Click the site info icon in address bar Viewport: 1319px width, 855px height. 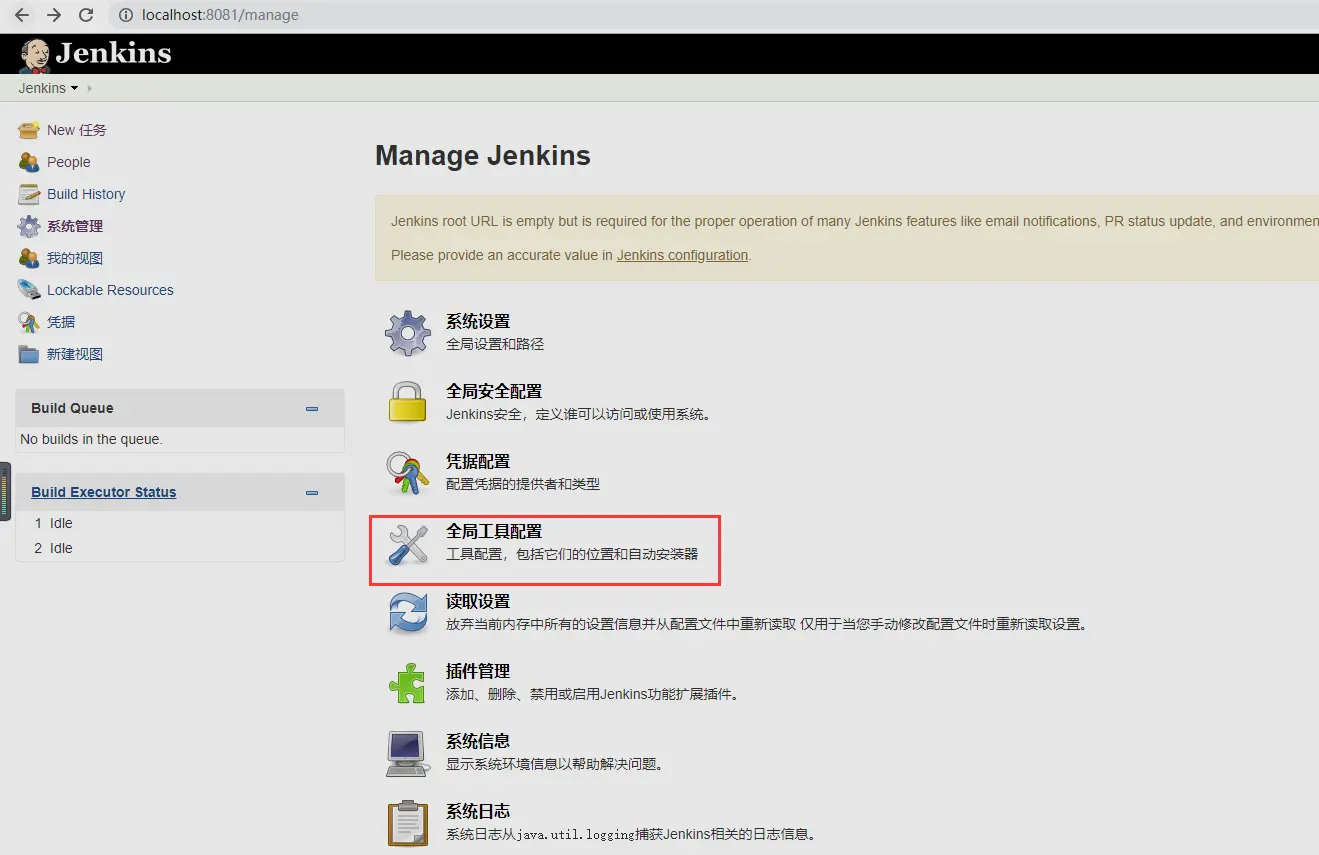[x=126, y=15]
